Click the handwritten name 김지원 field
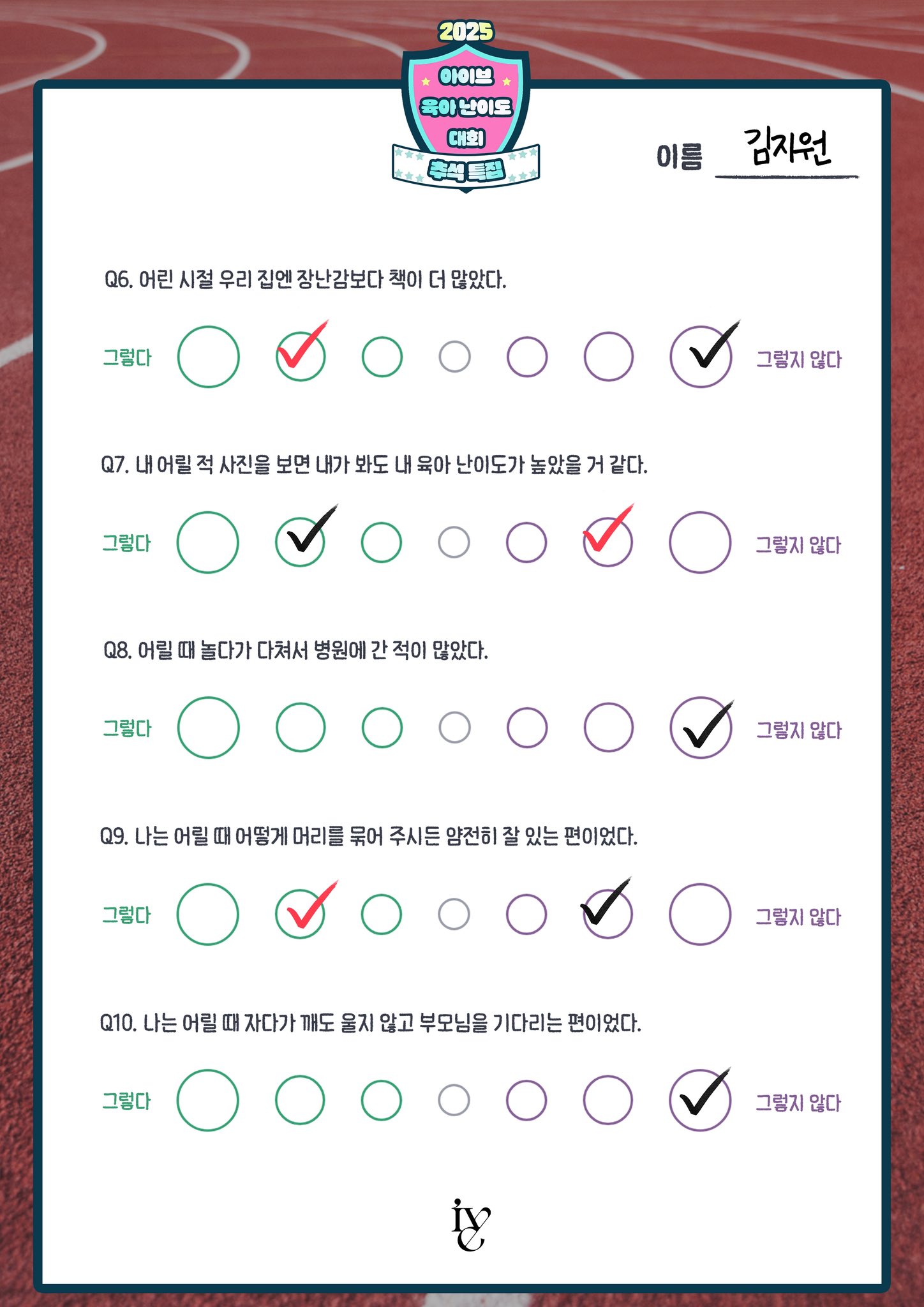 click(x=787, y=149)
